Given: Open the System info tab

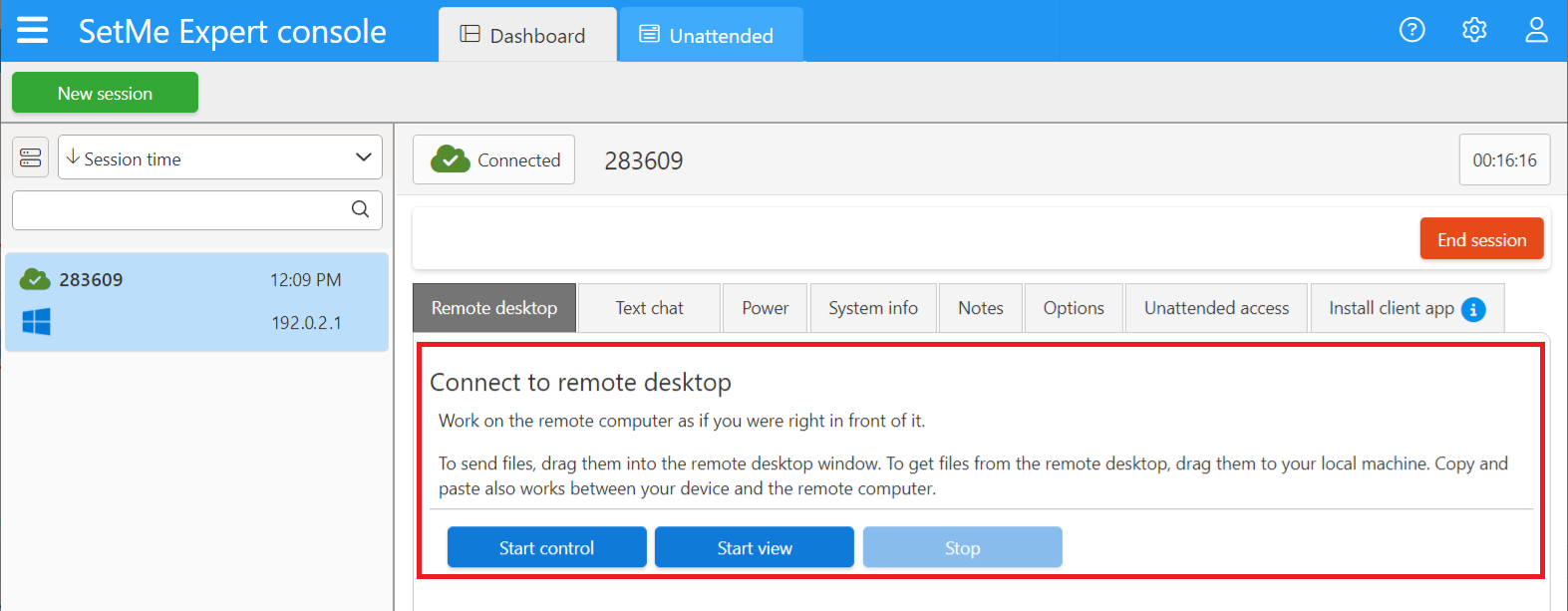Looking at the screenshot, I should (872, 308).
